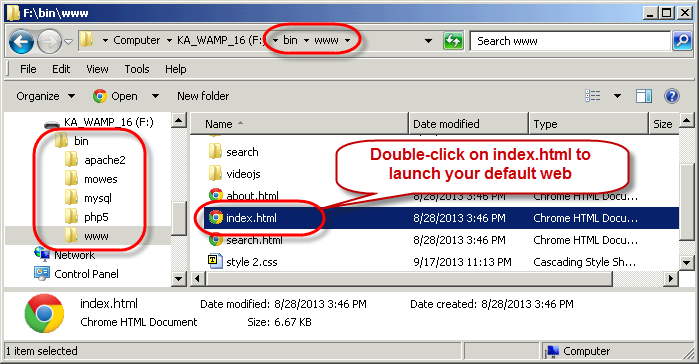The image size is (699, 364).
Task: Click the file list scroll up arrow
Action: [687, 120]
